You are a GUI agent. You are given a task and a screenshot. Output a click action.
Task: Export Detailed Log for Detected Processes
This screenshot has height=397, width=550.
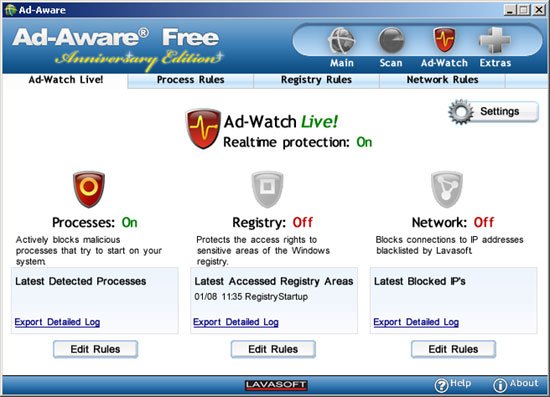tap(57, 322)
